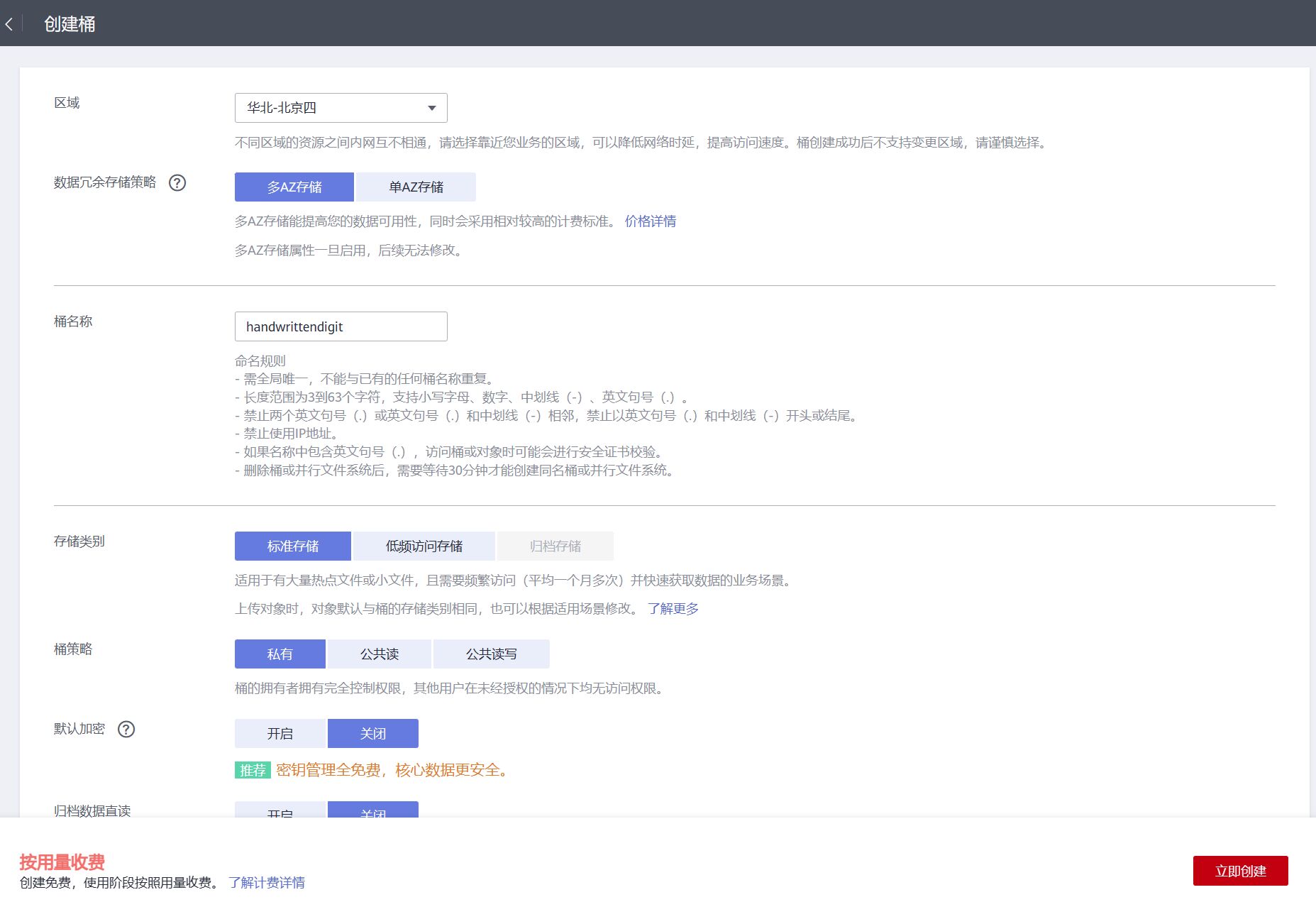Click the 立即创建 button
Screen dimensions: 1316x924
[1241, 871]
